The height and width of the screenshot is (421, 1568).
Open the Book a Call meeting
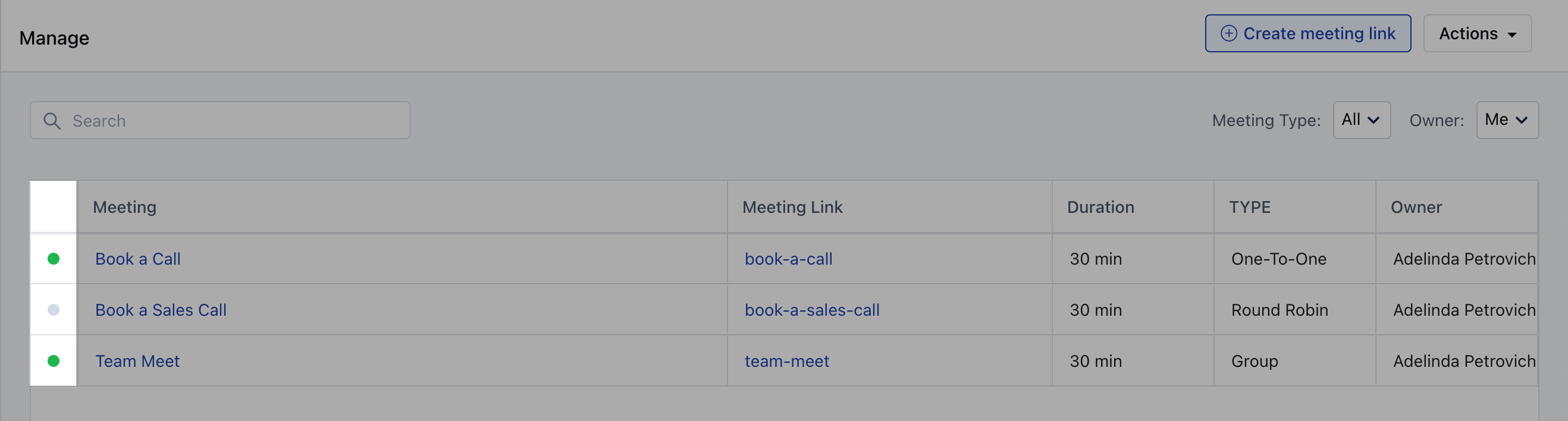tap(137, 259)
